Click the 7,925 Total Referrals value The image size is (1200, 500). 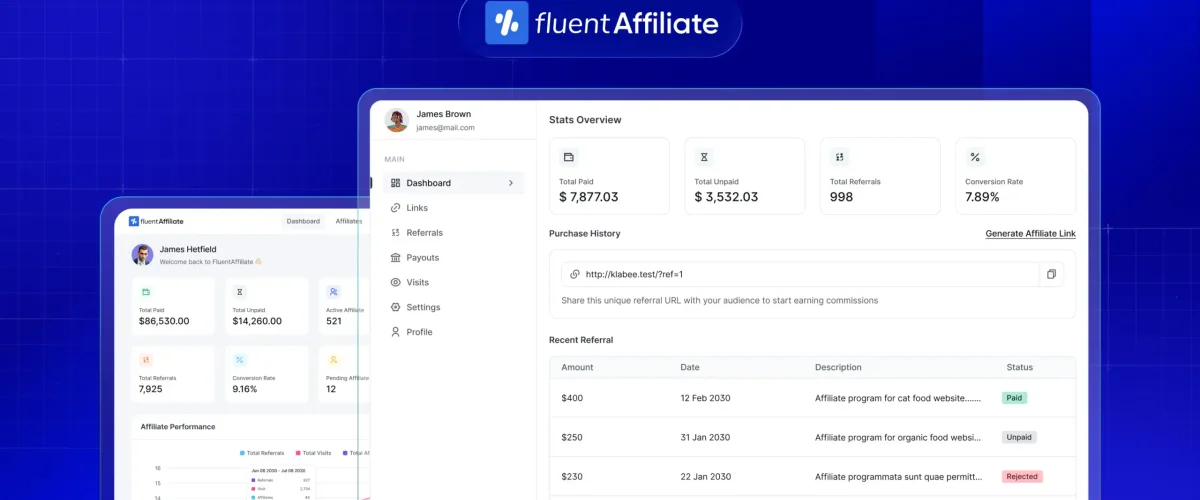(x=151, y=389)
